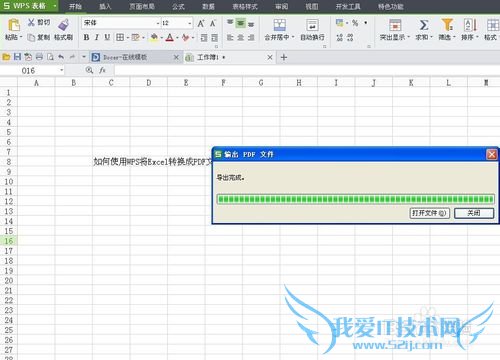Open the font name 宋体 dropdown
Image resolution: width=500 pixels, height=360 pixels.
coord(158,23)
